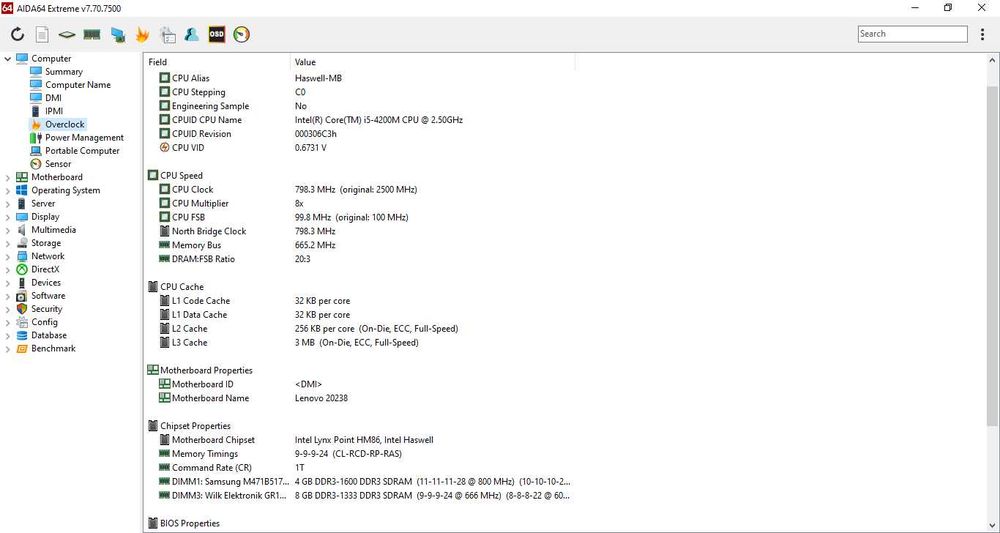Open the Sensor tree item

pyautogui.click(x=58, y=164)
